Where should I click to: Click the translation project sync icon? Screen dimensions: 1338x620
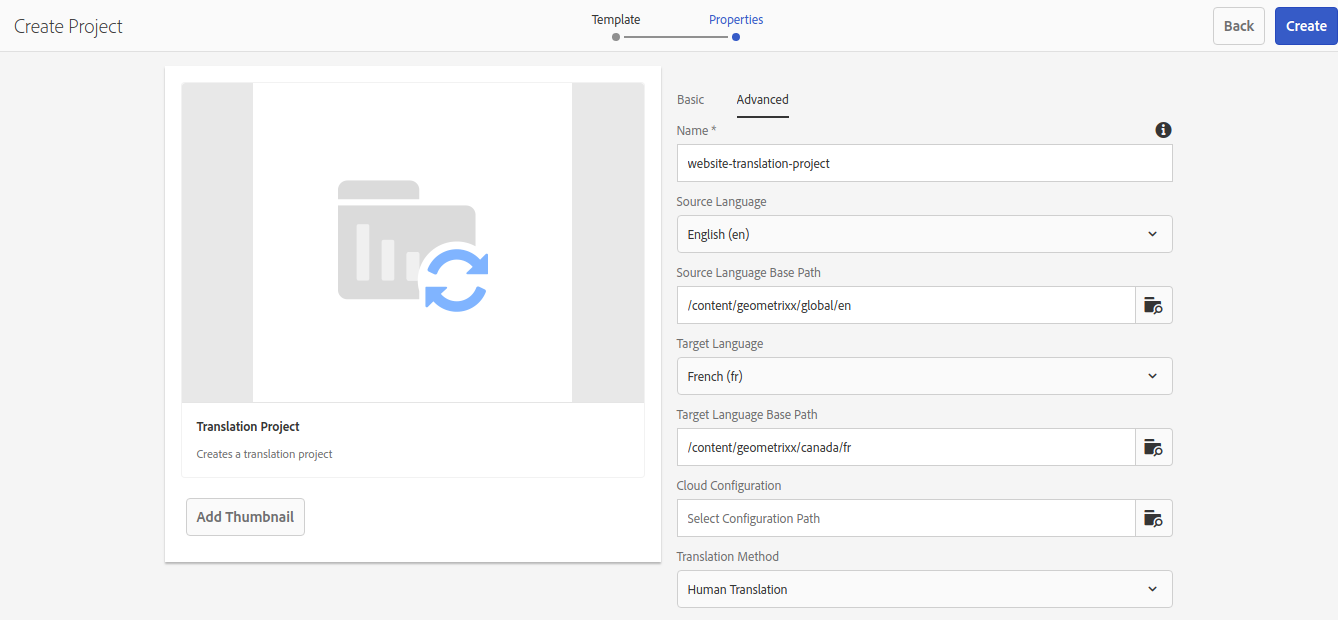coord(455,278)
